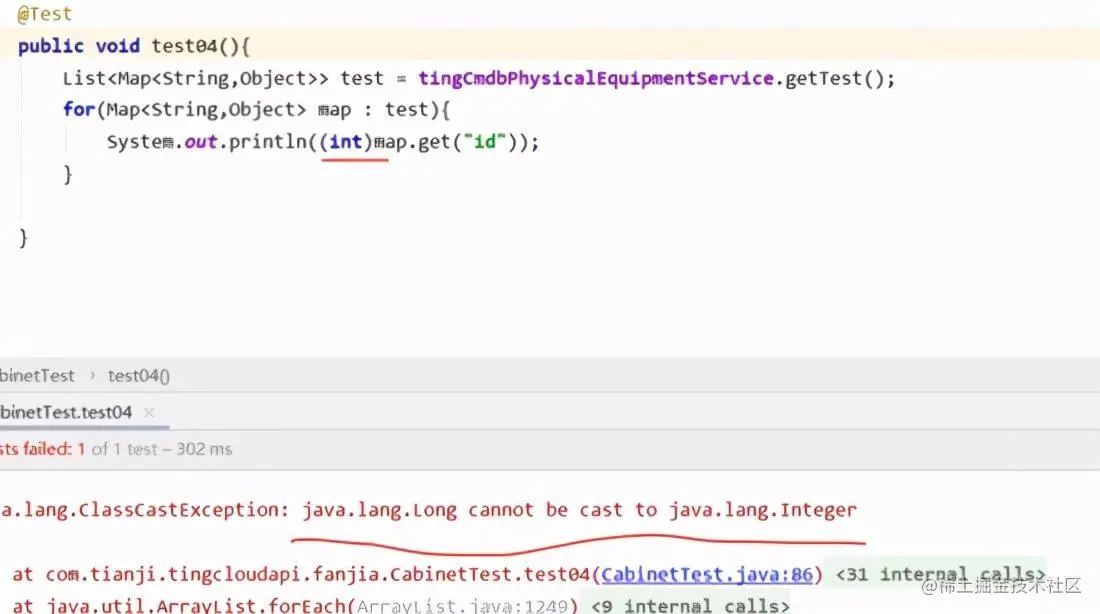Click the System.out.println statement
Image resolution: width=1100 pixels, height=614 pixels.
200,141
